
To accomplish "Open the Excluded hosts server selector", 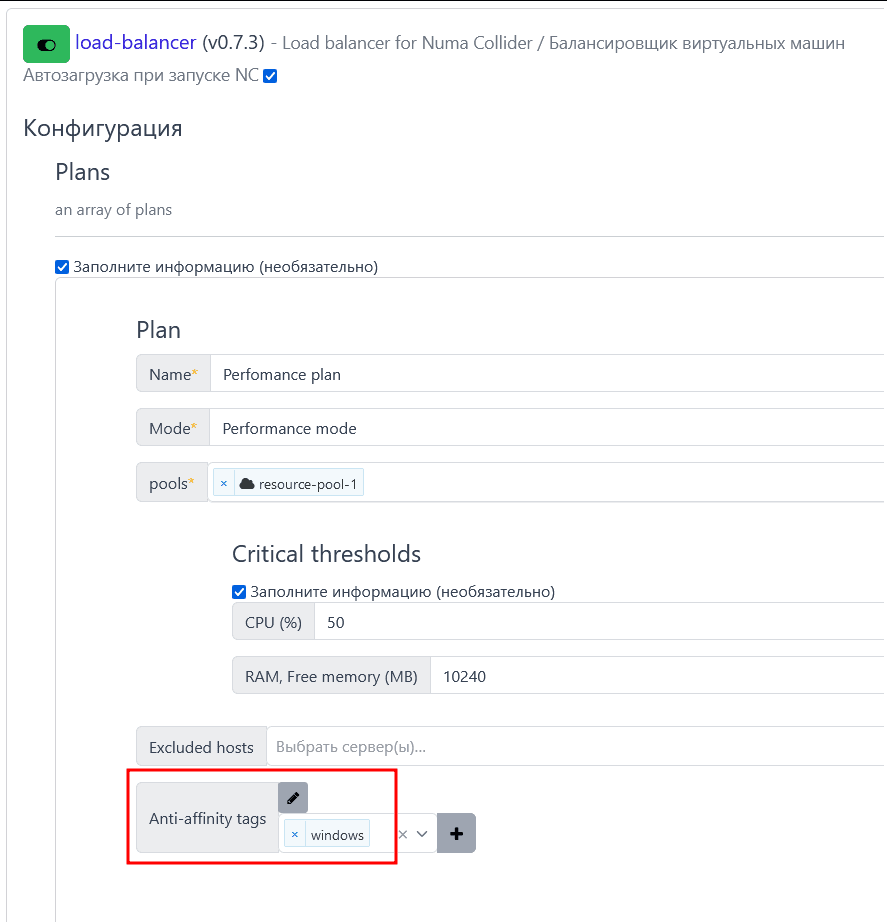I will click(x=575, y=747).
